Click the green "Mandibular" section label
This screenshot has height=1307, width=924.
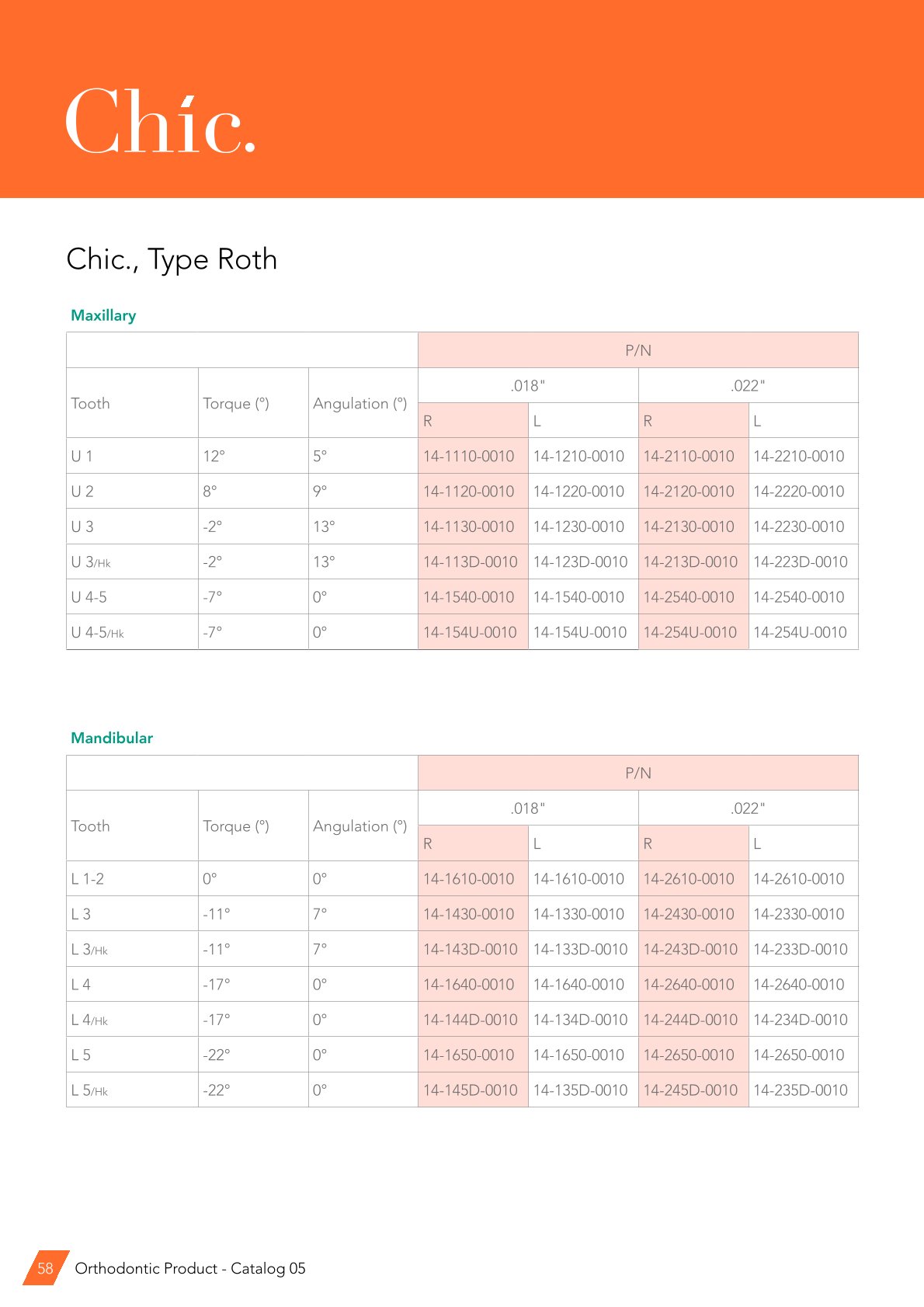click(112, 738)
